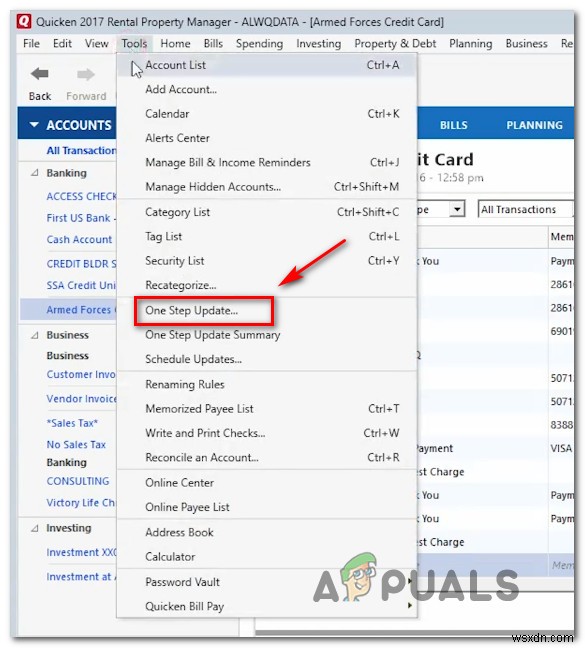Select Manage Hidden Accounts...
The width and height of the screenshot is (585, 648).
click(267, 187)
